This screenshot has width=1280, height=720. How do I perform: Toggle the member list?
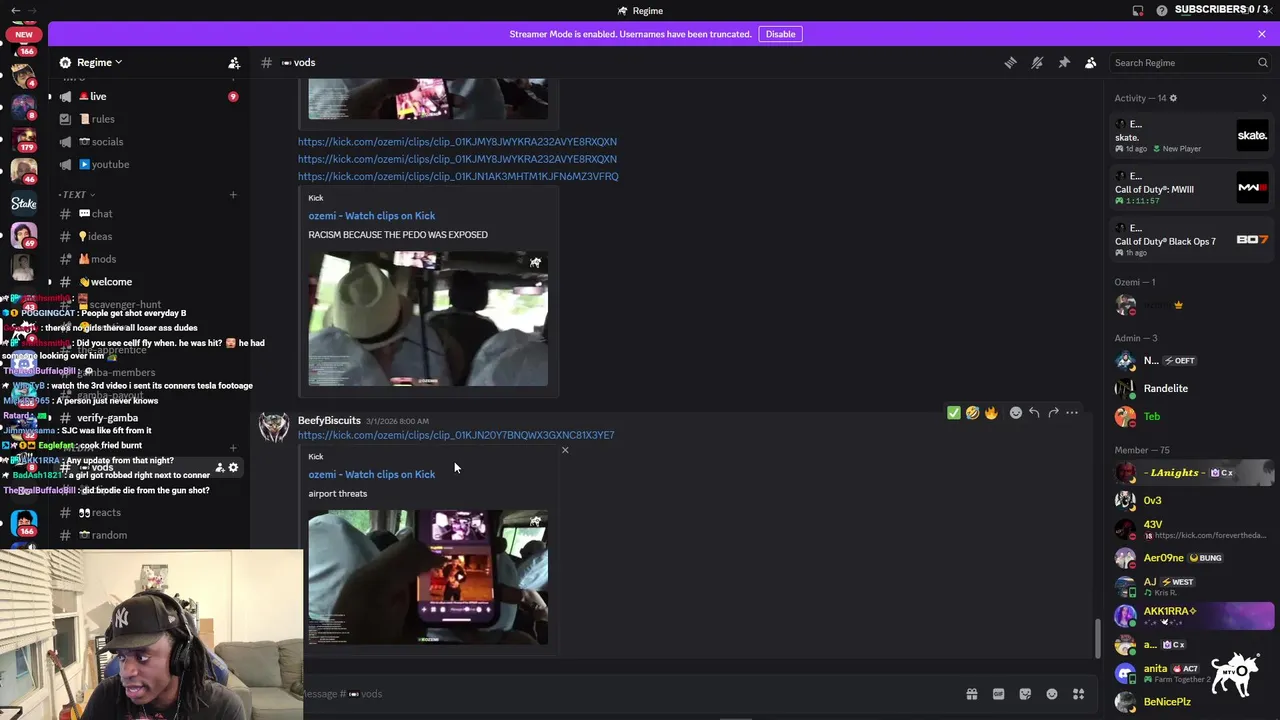point(1091,63)
